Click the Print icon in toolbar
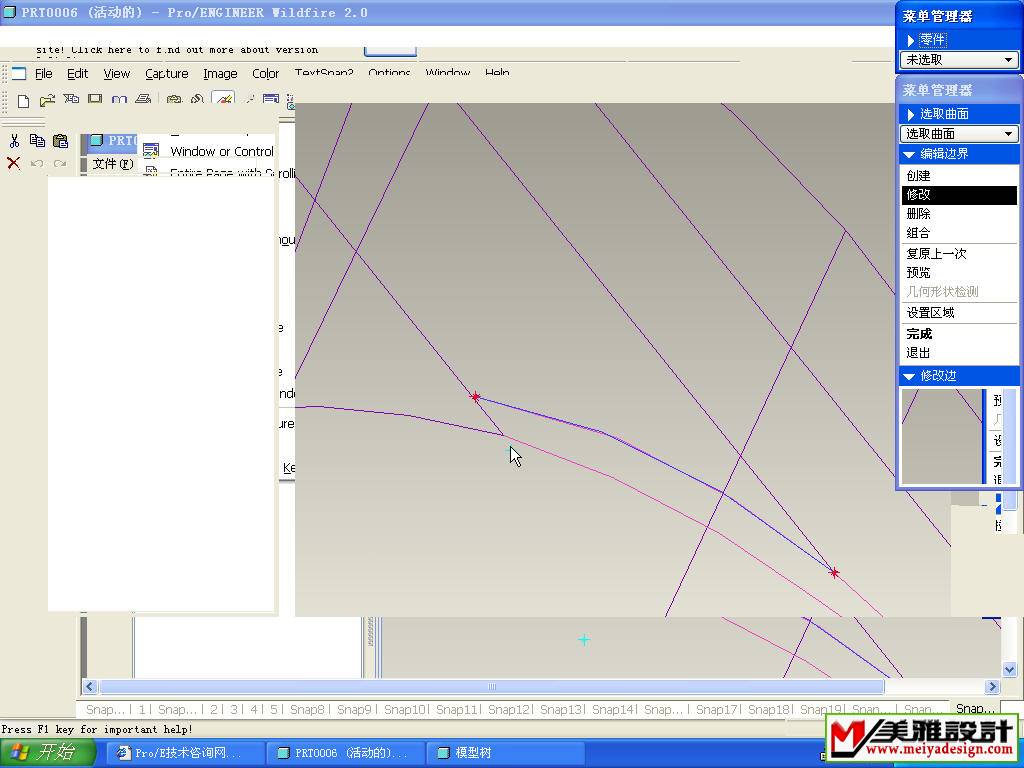Viewport: 1024px width, 768px height. pos(143,101)
